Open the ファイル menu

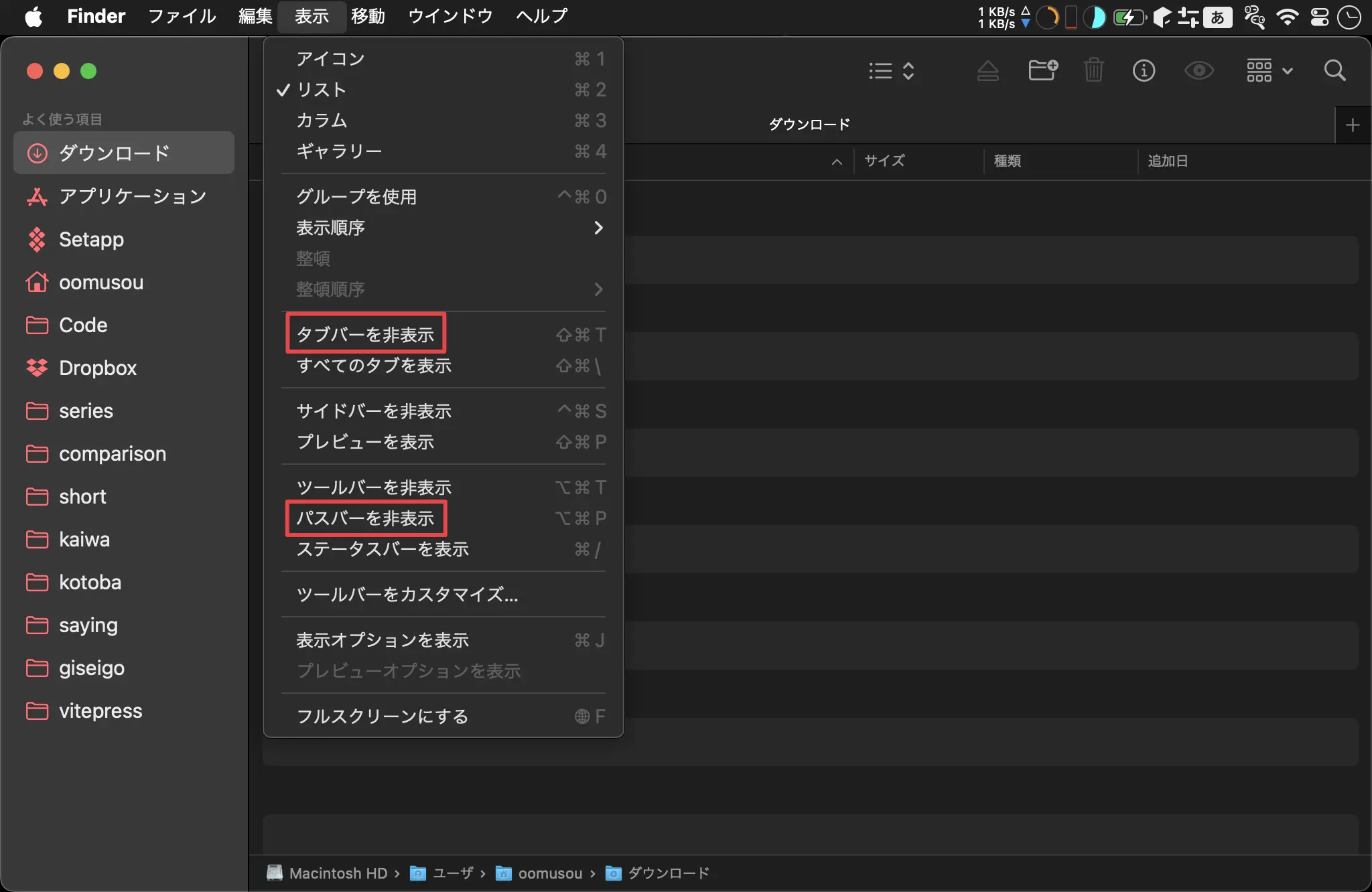coord(182,16)
